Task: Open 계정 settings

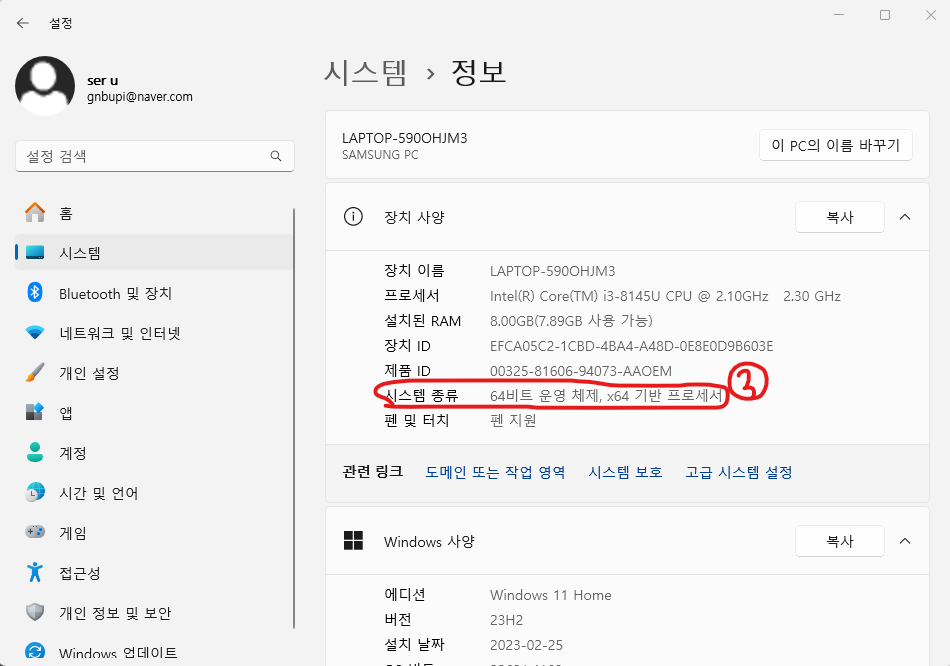Action: pos(154,453)
